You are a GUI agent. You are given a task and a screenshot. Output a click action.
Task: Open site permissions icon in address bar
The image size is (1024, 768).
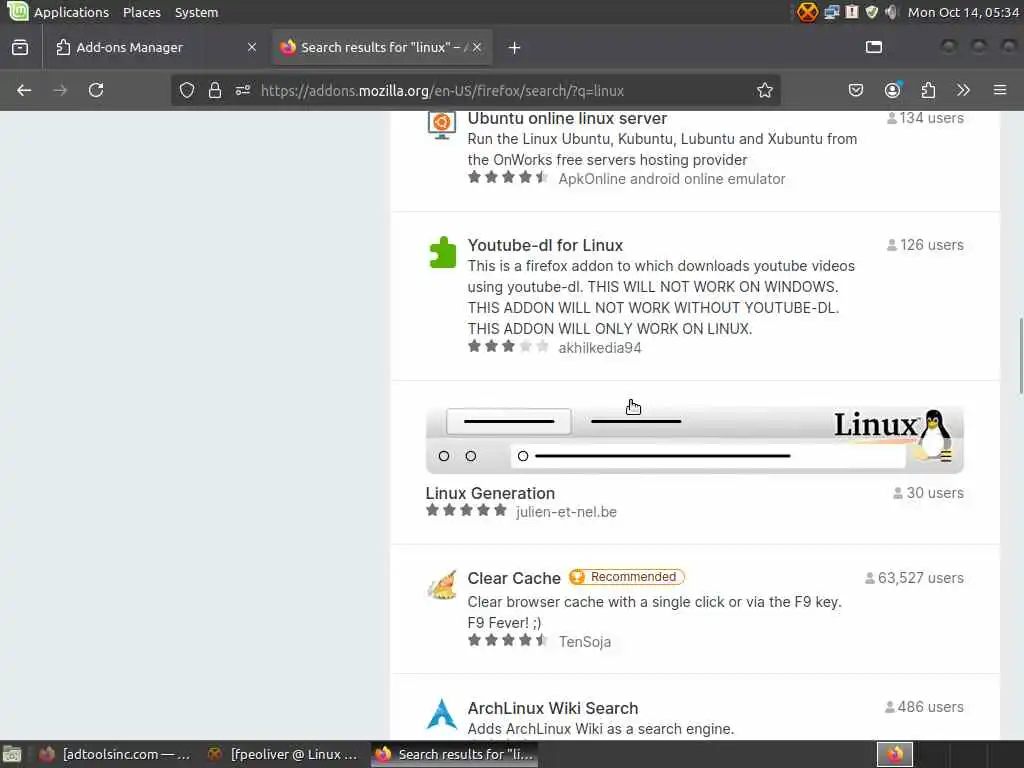pos(243,90)
